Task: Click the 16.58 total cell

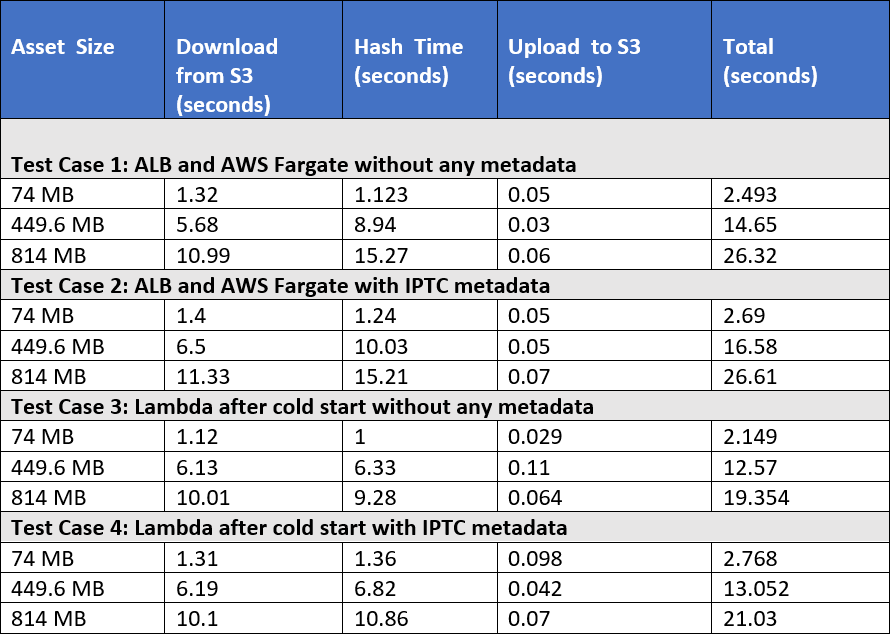Action: click(800, 346)
